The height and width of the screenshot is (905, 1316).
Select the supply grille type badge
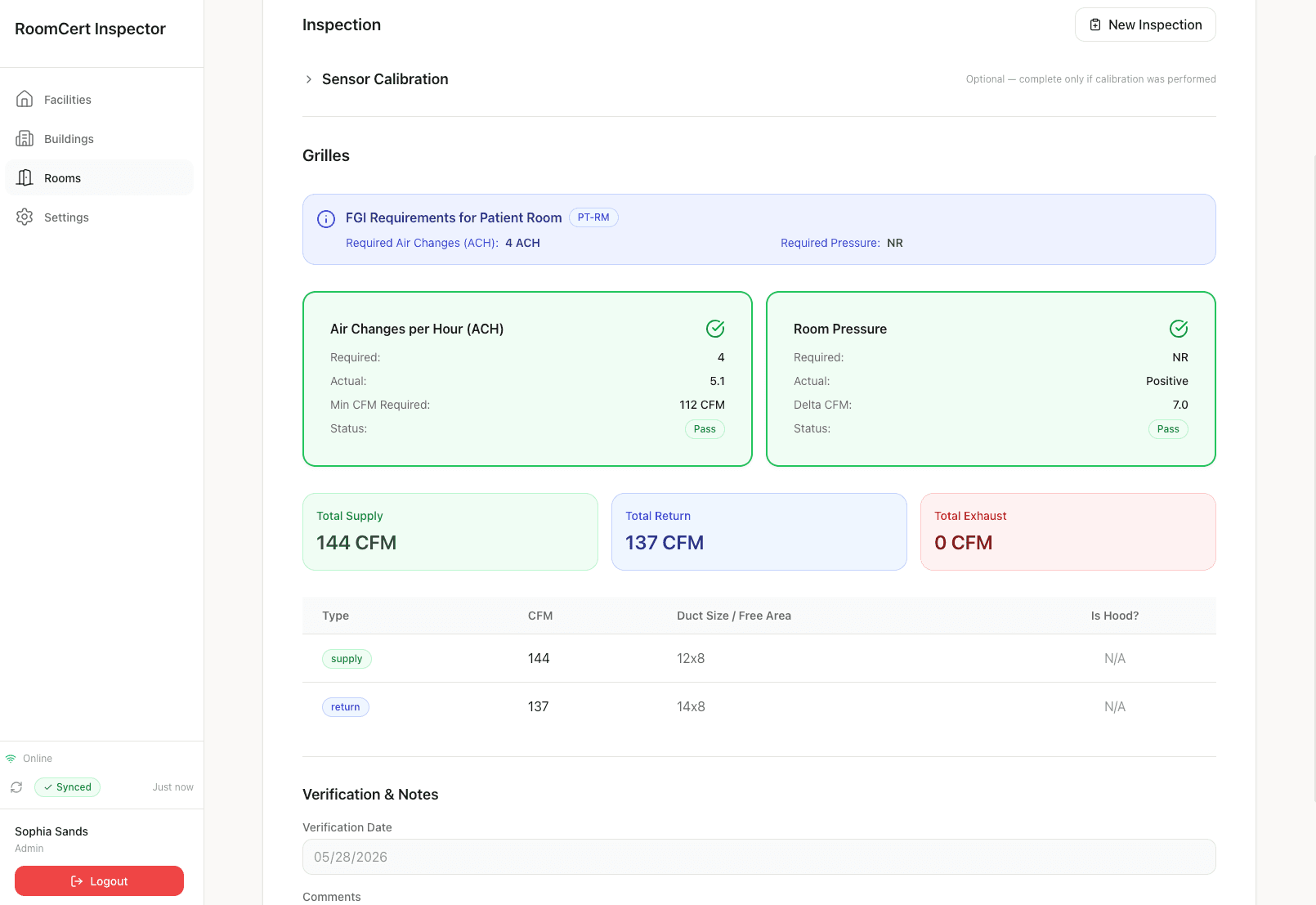[347, 659]
